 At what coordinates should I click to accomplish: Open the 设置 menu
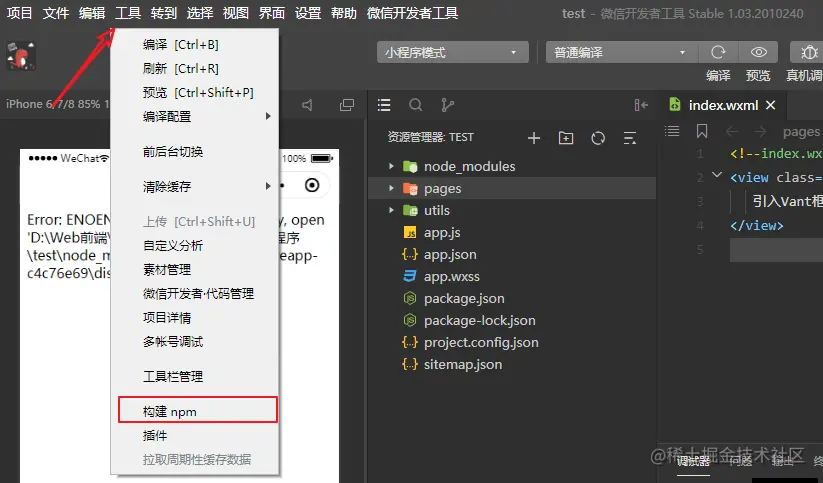[x=308, y=13]
